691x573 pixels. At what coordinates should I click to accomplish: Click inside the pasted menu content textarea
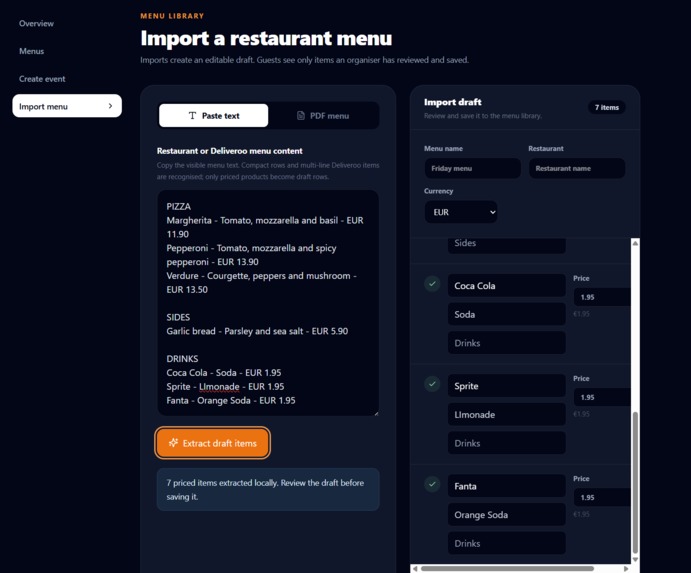pos(268,303)
